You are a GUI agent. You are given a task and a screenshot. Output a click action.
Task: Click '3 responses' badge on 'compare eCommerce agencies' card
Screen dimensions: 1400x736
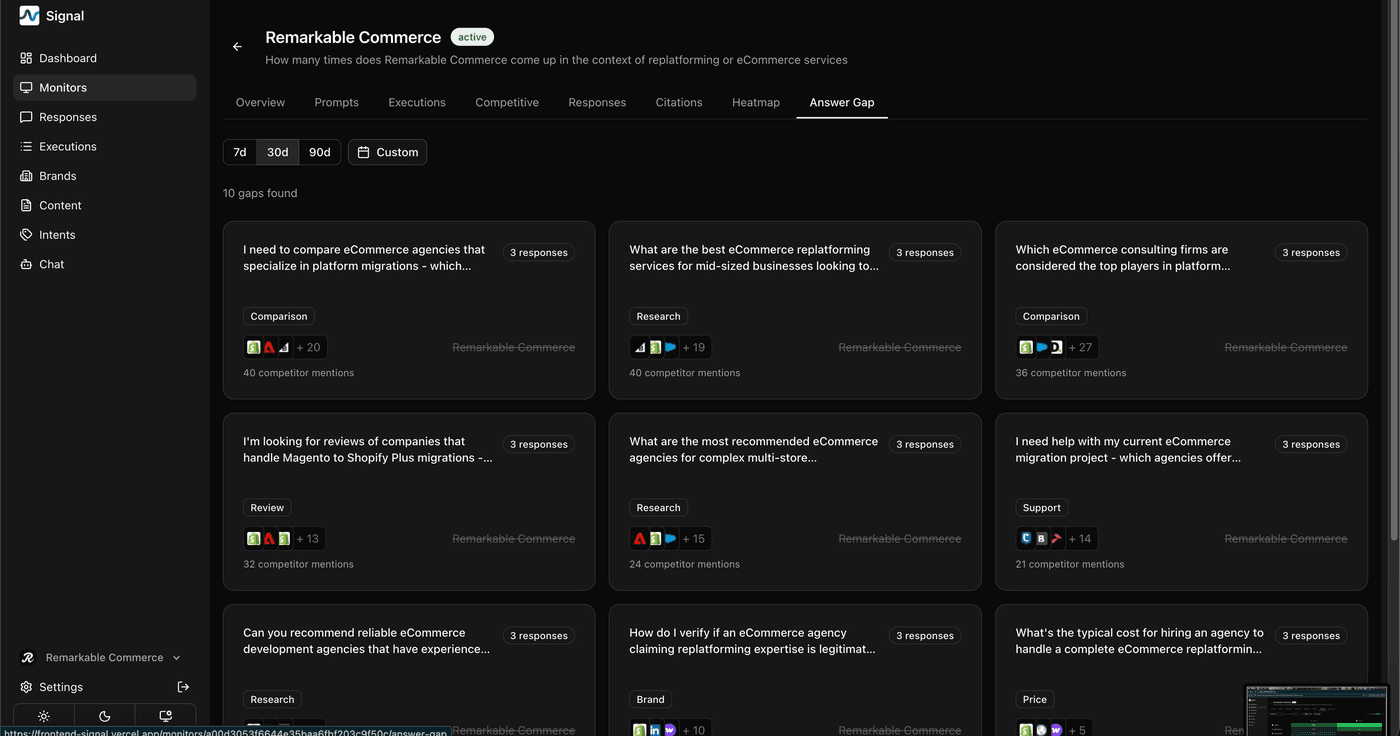[539, 253]
